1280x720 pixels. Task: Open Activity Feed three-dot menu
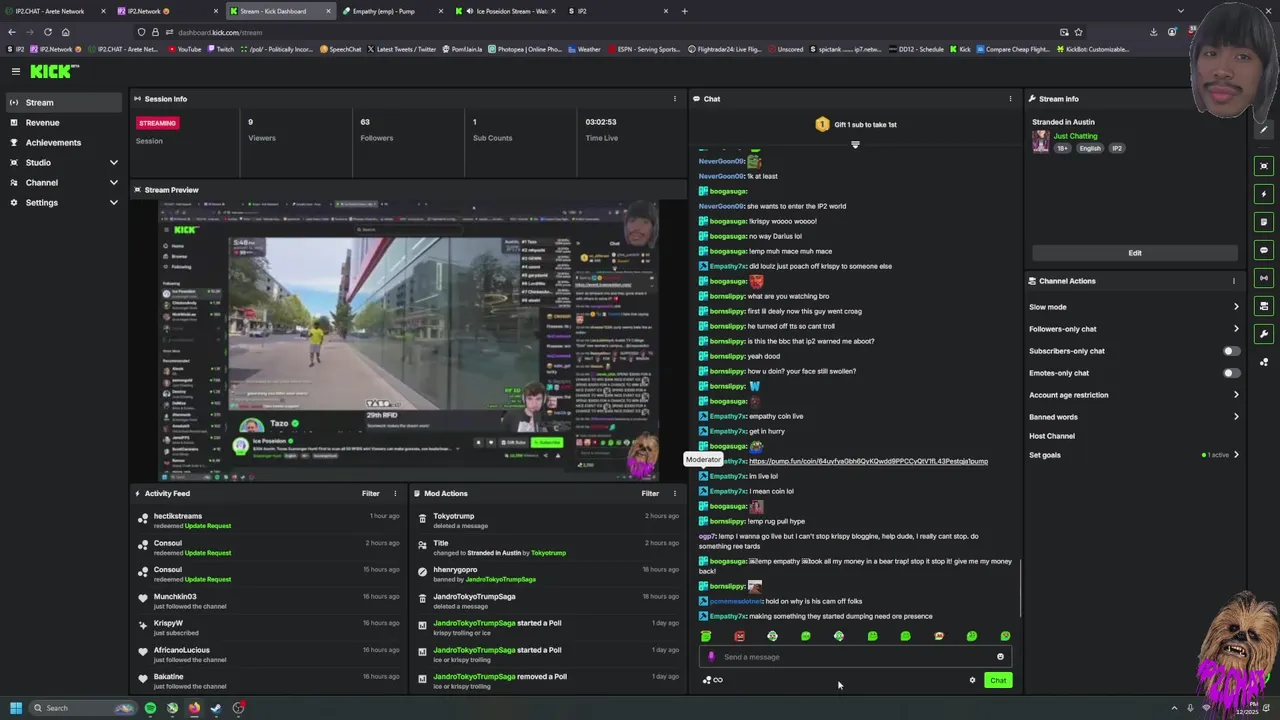[395, 493]
